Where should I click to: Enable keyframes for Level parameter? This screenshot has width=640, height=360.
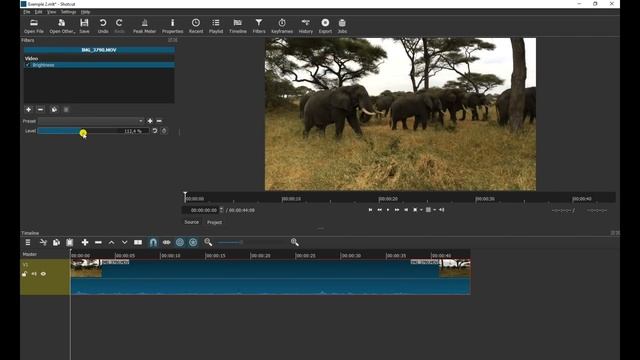(164, 131)
